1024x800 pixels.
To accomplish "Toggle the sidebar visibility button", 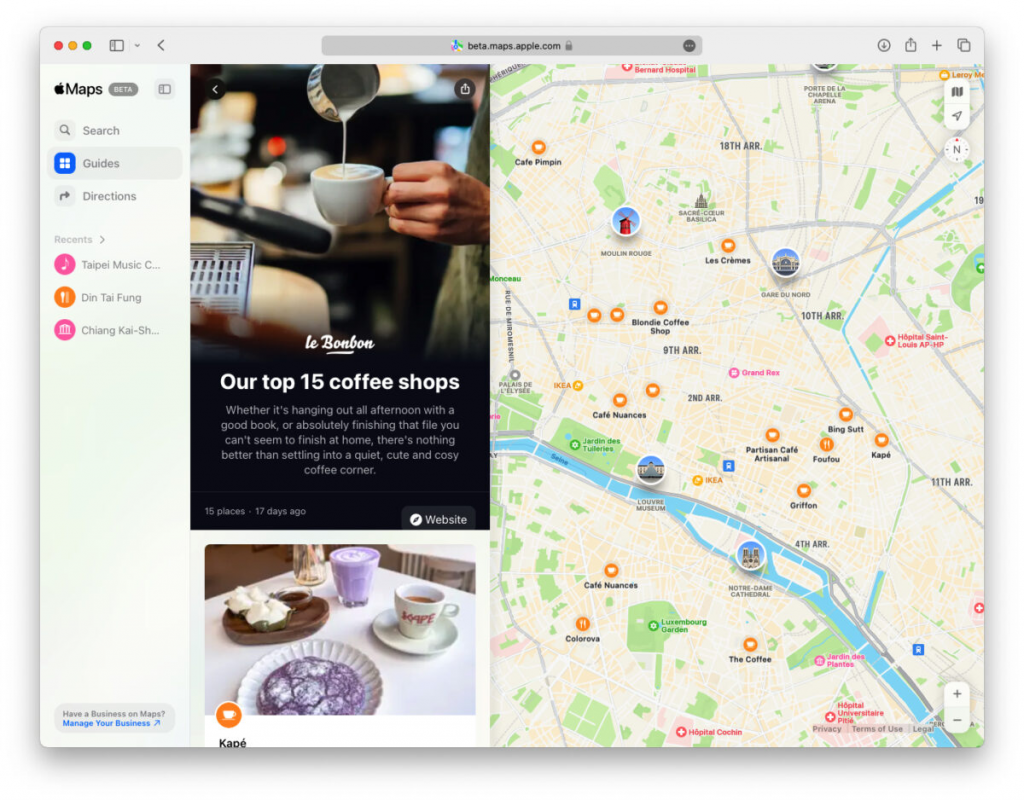I will (x=114, y=45).
